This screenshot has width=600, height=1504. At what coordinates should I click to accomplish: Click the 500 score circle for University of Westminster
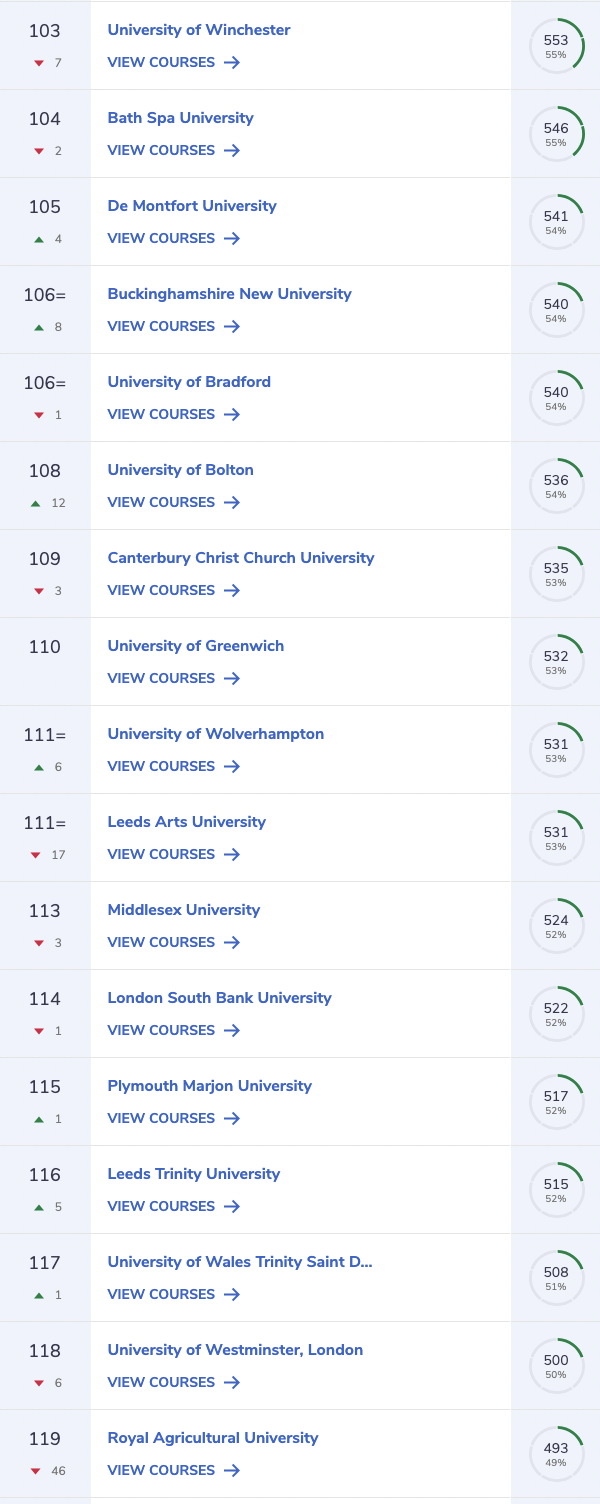(x=556, y=1366)
